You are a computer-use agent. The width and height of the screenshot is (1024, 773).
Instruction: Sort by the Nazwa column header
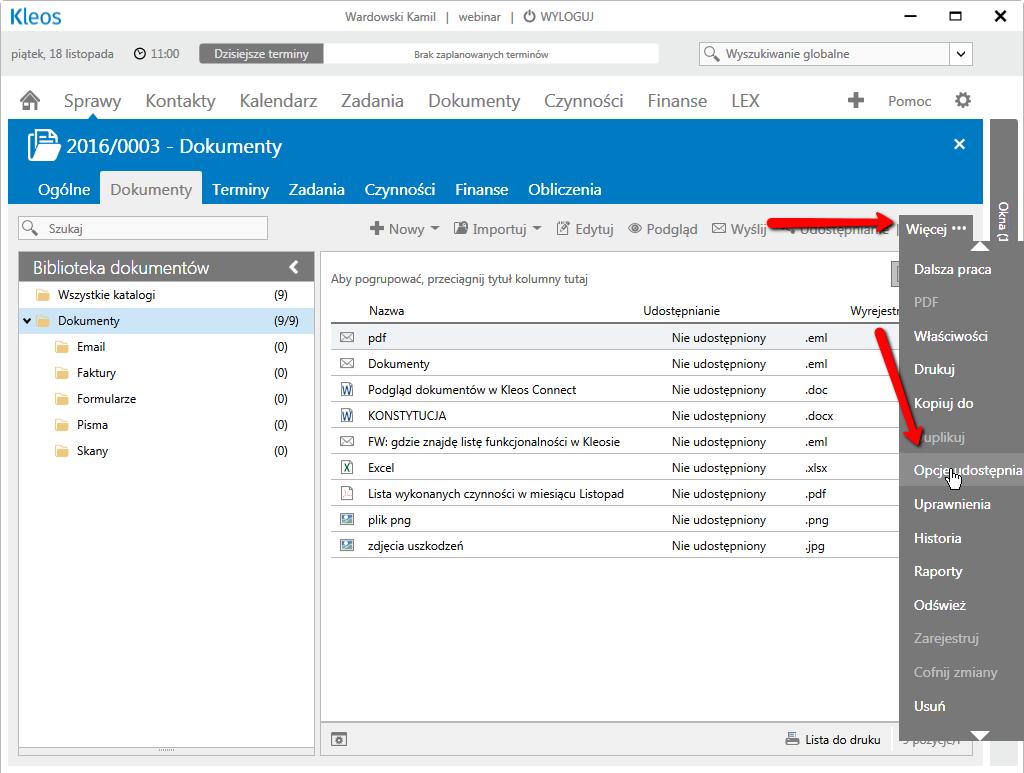pyautogui.click(x=386, y=311)
